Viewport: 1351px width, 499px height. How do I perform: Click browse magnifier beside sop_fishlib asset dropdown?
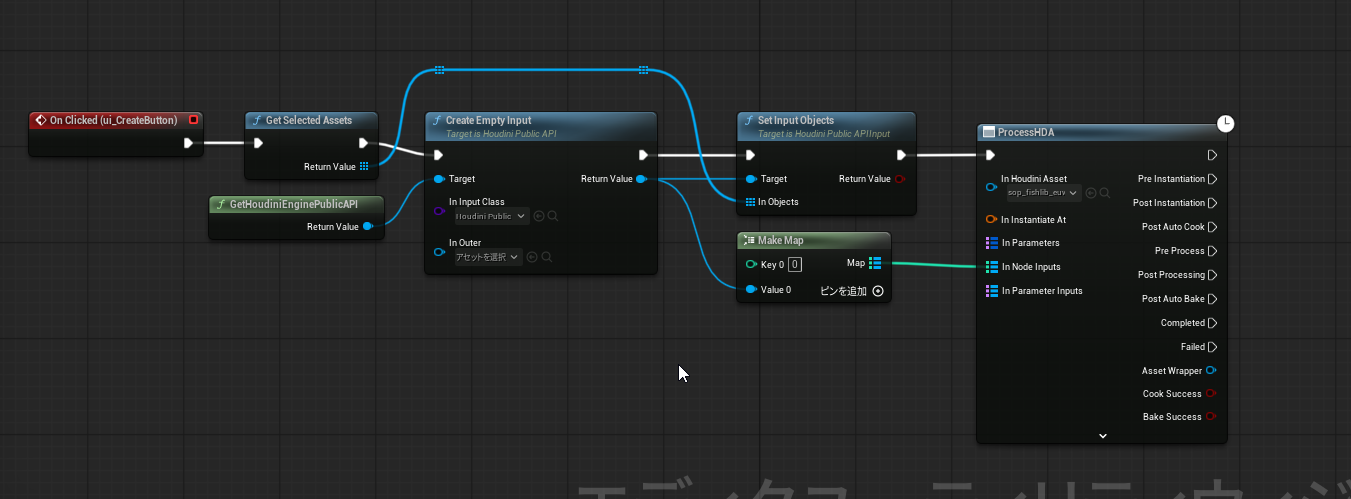1105,192
